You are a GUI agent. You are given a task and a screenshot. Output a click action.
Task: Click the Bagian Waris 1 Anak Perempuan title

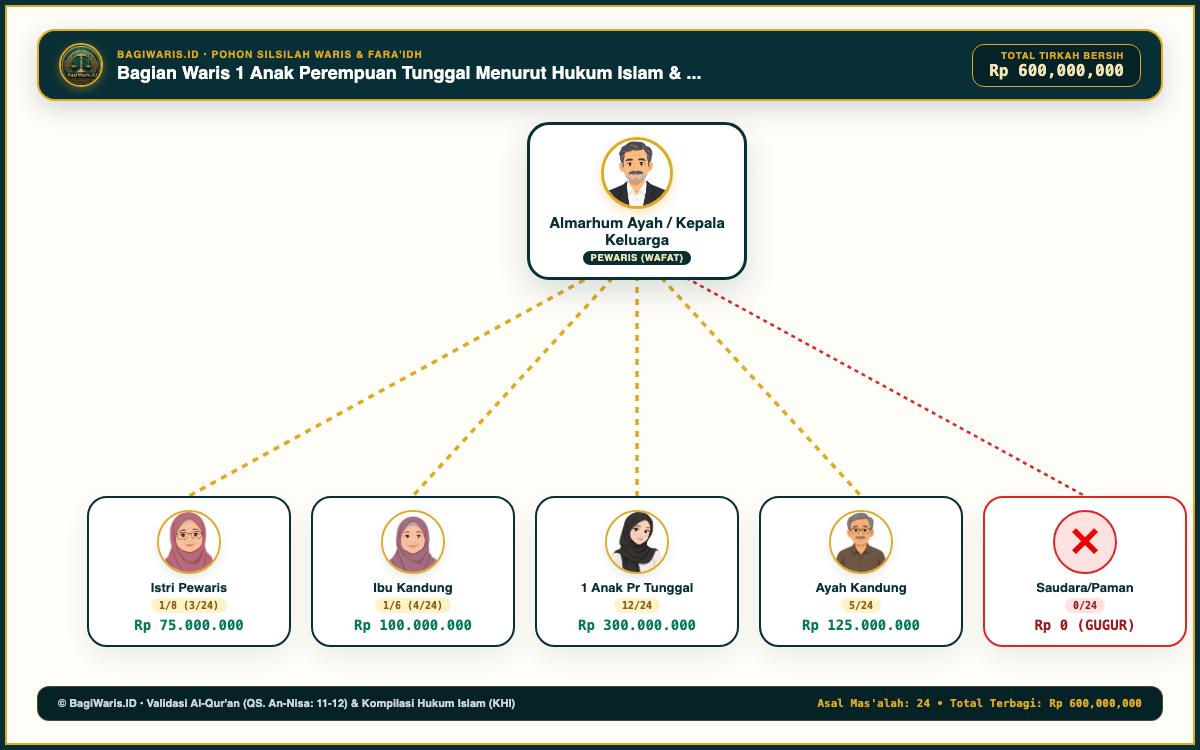[409, 73]
